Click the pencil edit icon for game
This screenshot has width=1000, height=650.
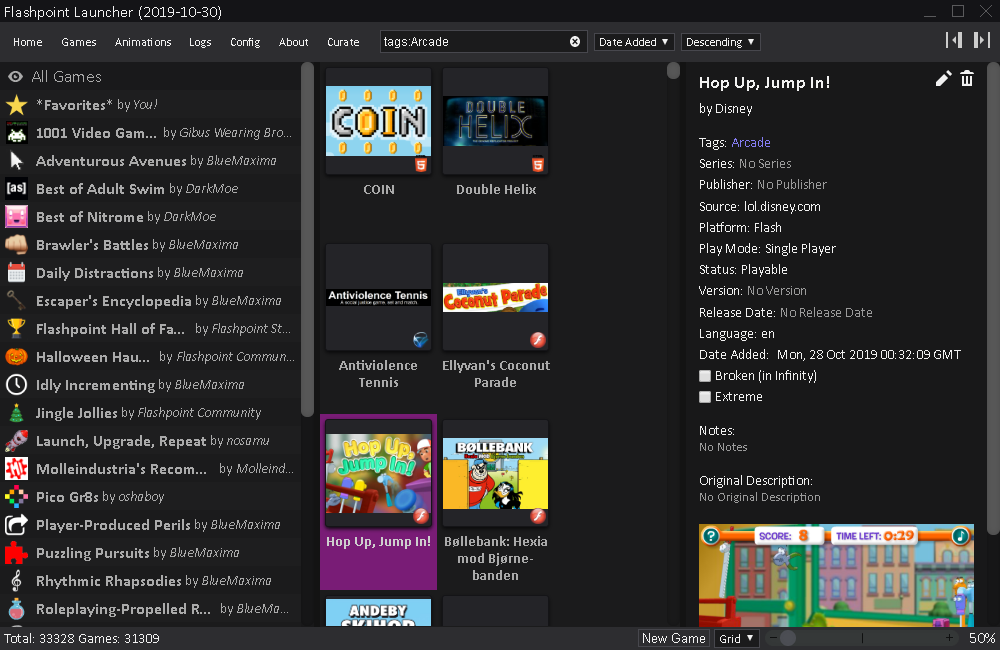[x=943, y=79]
